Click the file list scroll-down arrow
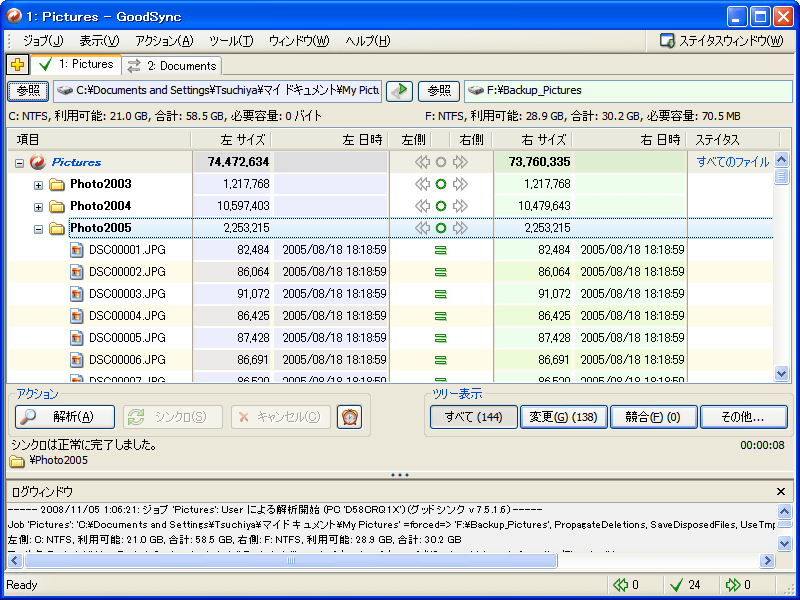Viewport: 800px width, 600px height. pyautogui.click(x=782, y=373)
